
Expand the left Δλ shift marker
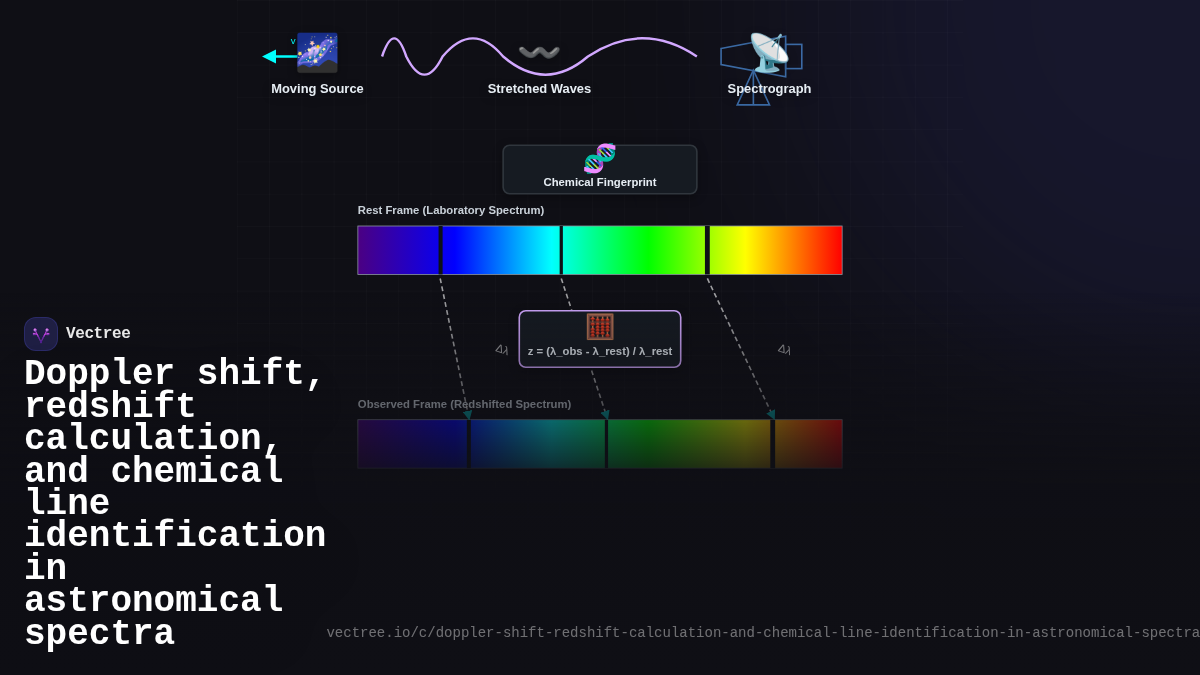501,350
